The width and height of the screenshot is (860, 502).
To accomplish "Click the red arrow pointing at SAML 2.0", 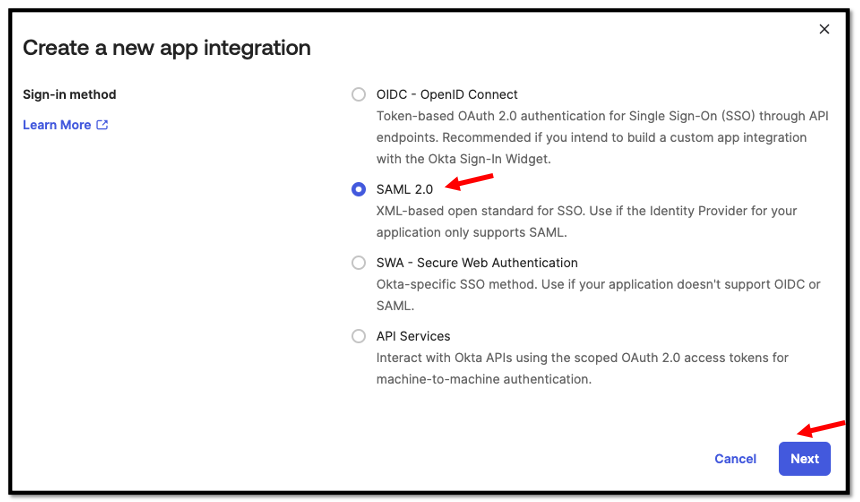I will point(470,181).
